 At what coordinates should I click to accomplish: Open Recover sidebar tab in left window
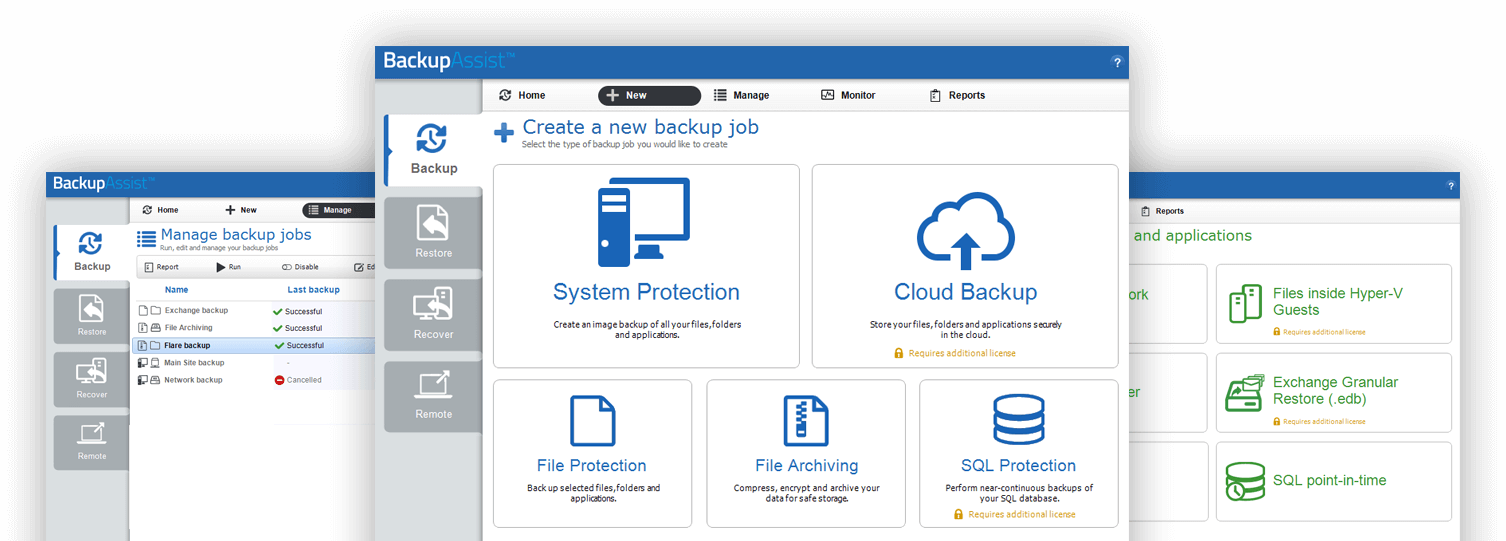(x=92, y=379)
